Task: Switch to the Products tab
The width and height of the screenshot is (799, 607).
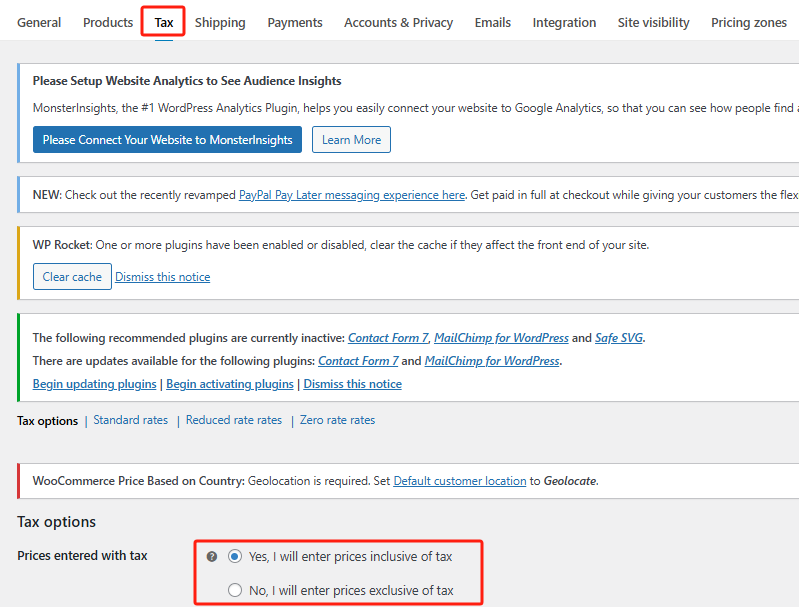Action: pyautogui.click(x=108, y=22)
